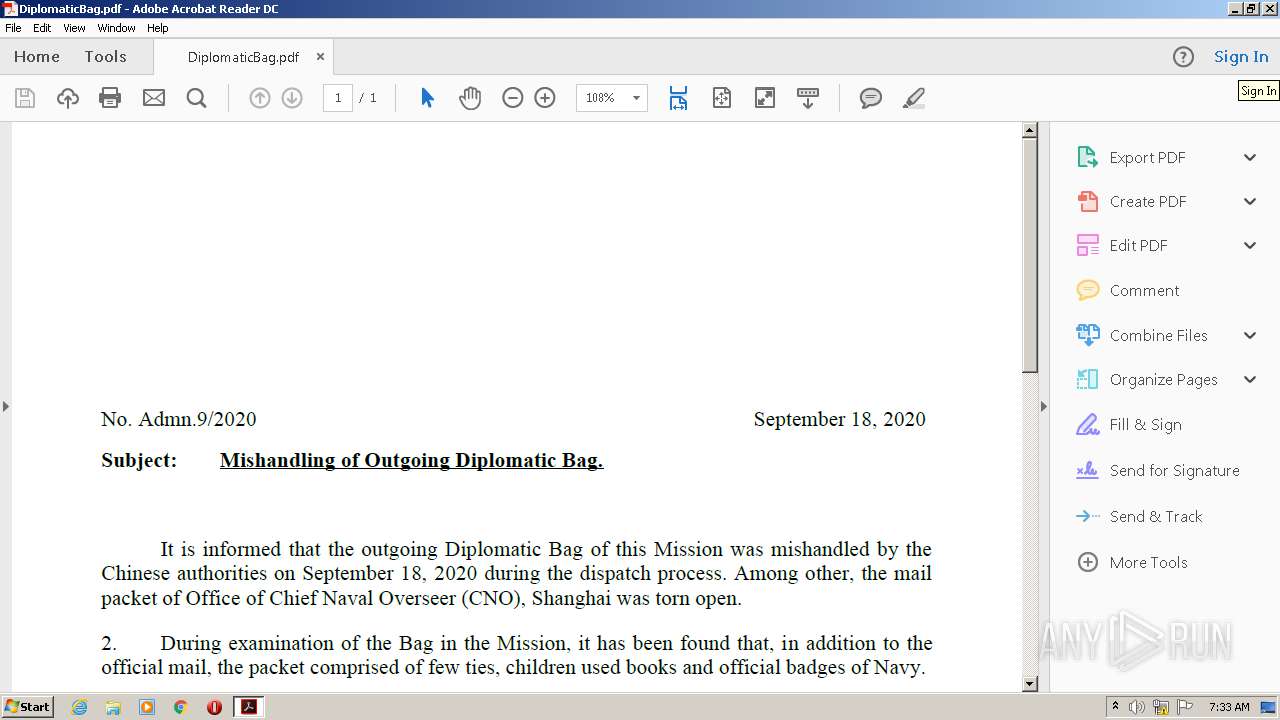1280x720 pixels.
Task: Collapse the right tools pane arrow
Action: (1044, 406)
